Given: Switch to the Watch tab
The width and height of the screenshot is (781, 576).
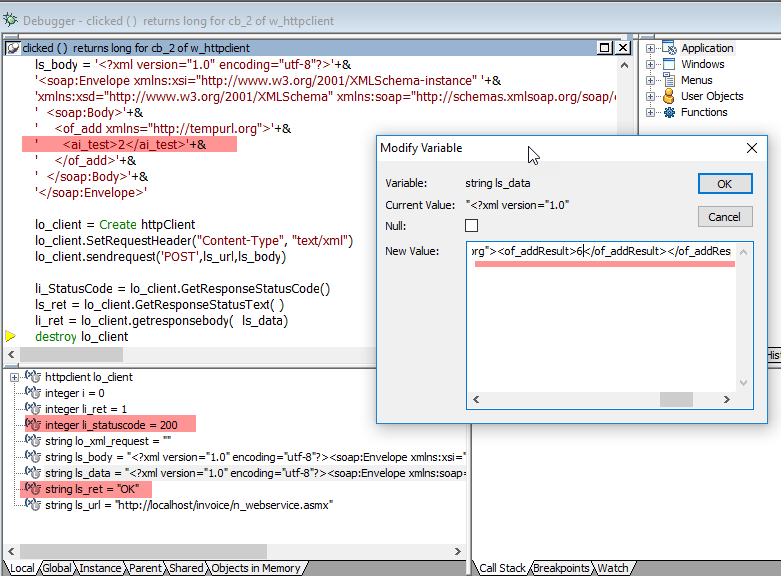Looking at the screenshot, I should tap(612, 568).
